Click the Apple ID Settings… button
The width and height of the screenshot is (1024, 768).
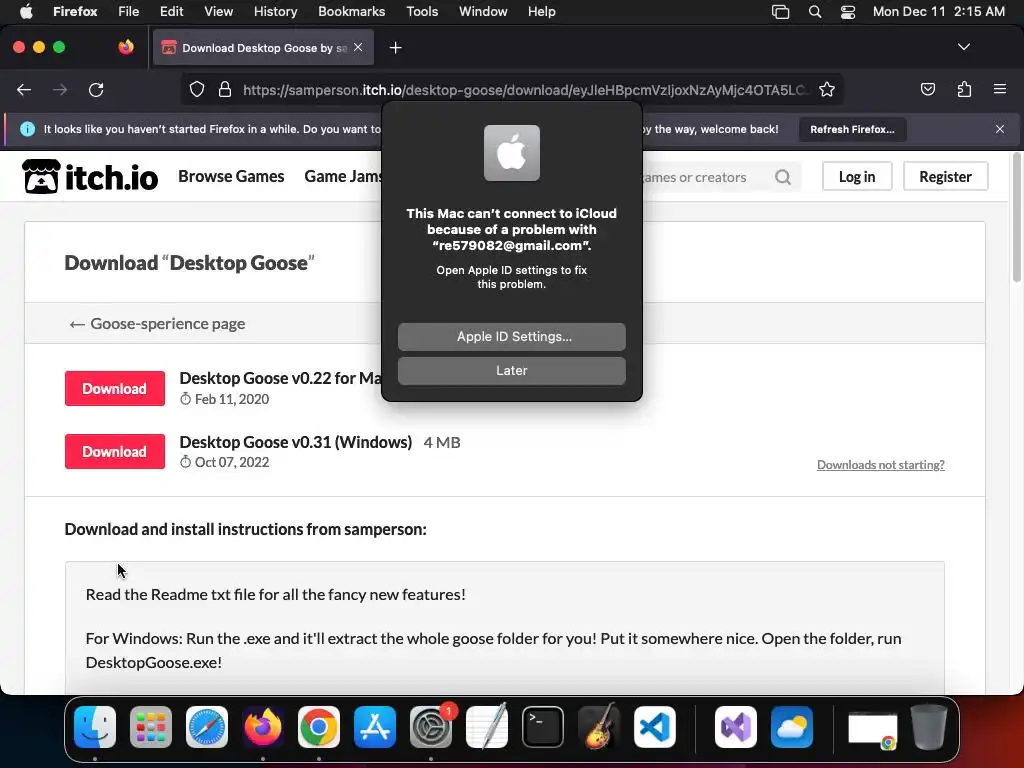[511, 336]
